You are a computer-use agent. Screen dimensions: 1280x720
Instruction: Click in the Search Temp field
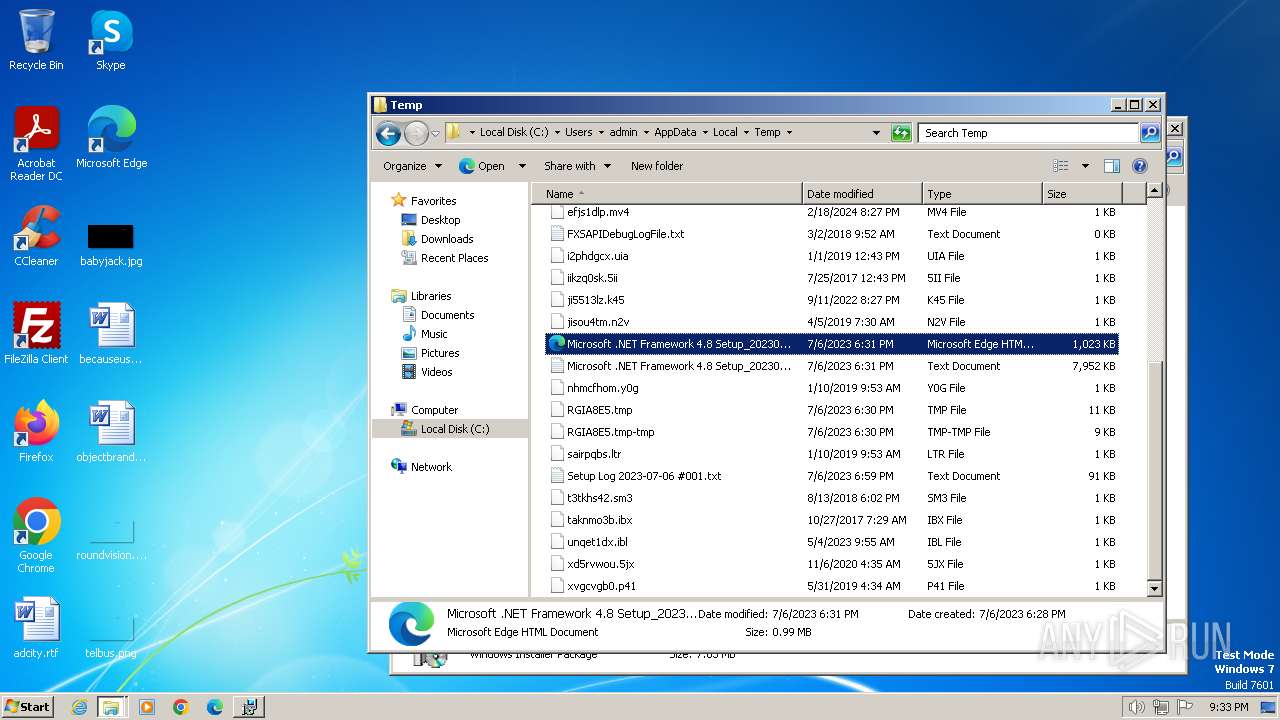1028,133
